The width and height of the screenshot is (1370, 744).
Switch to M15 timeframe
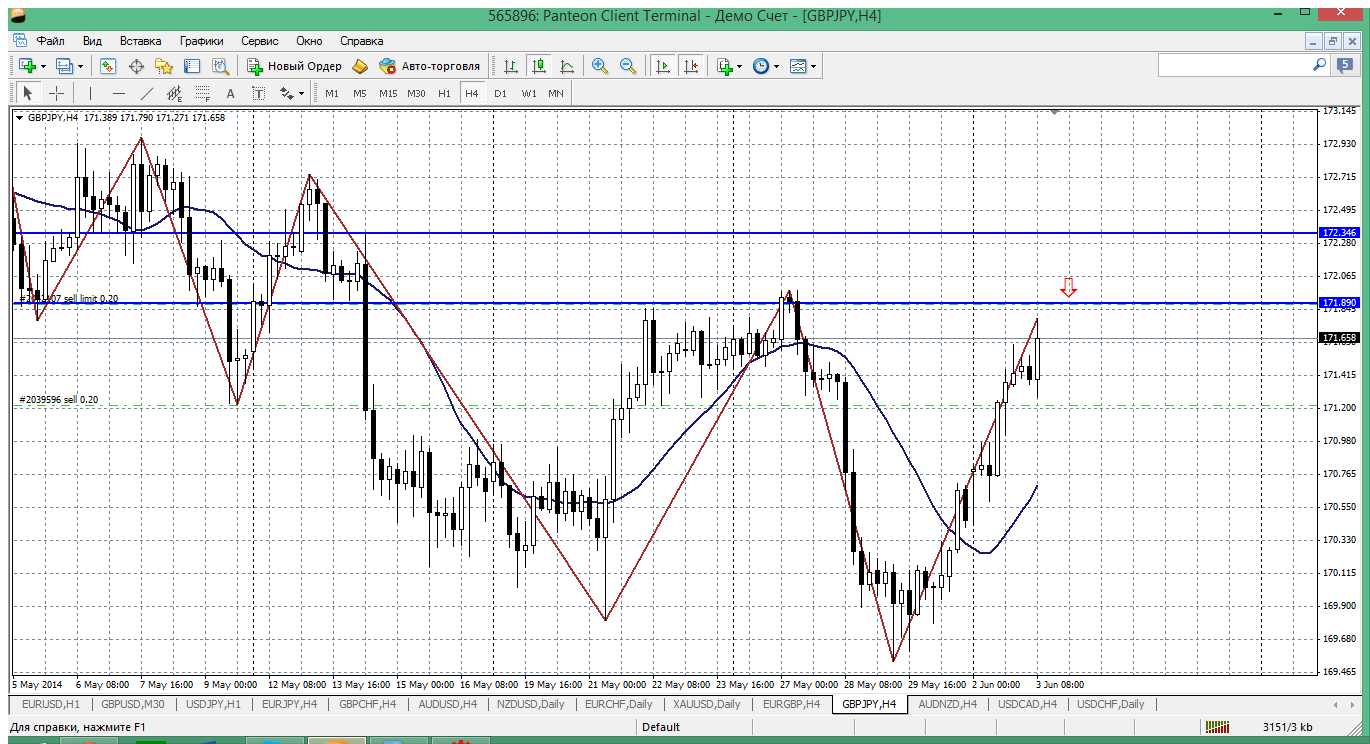pyautogui.click(x=388, y=93)
